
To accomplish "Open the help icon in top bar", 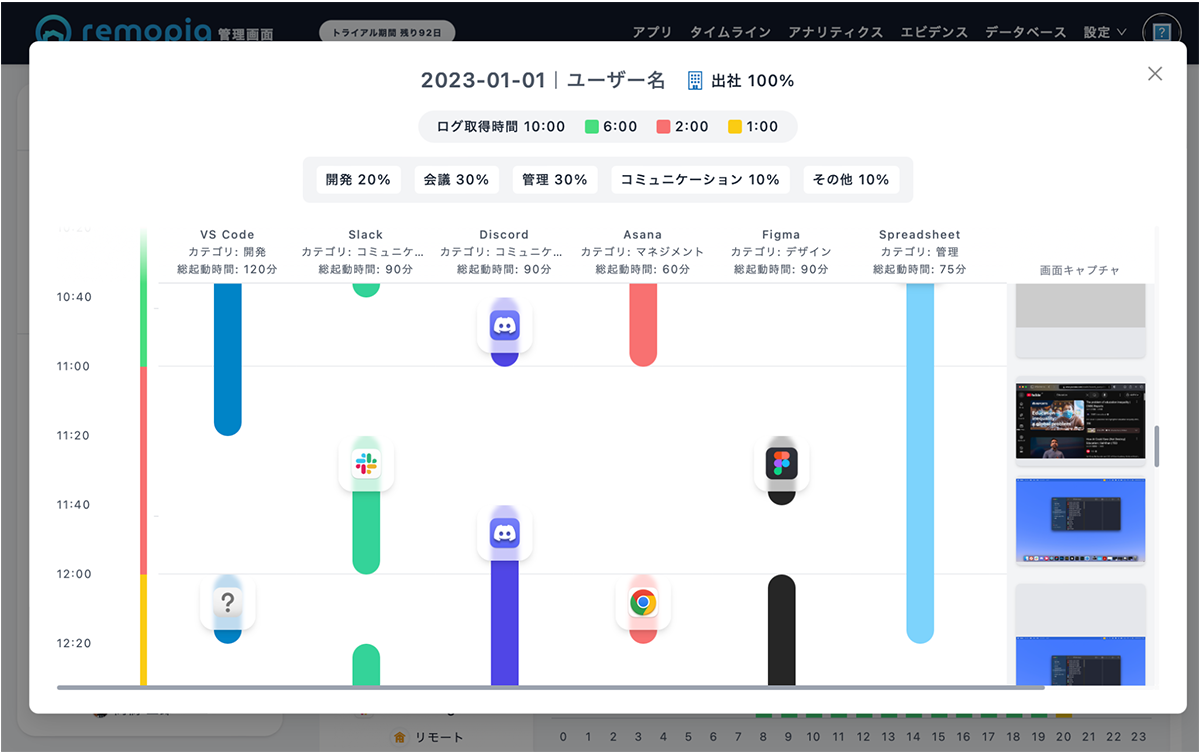I will point(1161,32).
